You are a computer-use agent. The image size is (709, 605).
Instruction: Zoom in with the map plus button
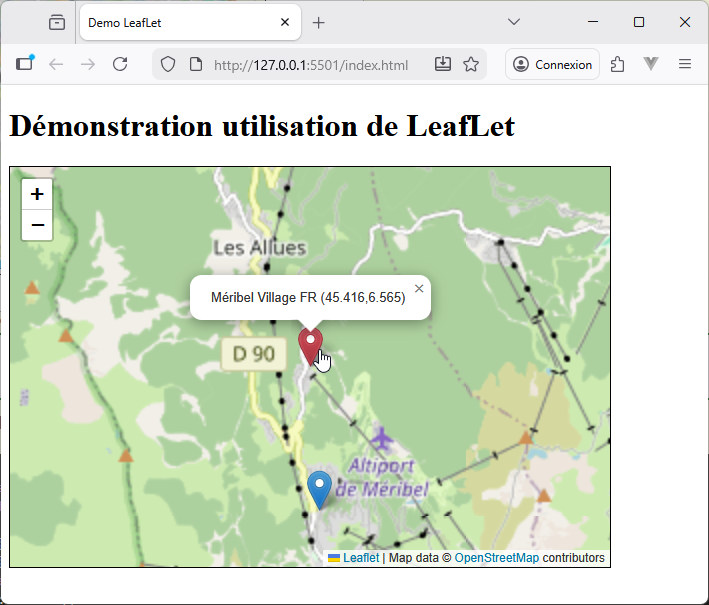click(x=37, y=195)
